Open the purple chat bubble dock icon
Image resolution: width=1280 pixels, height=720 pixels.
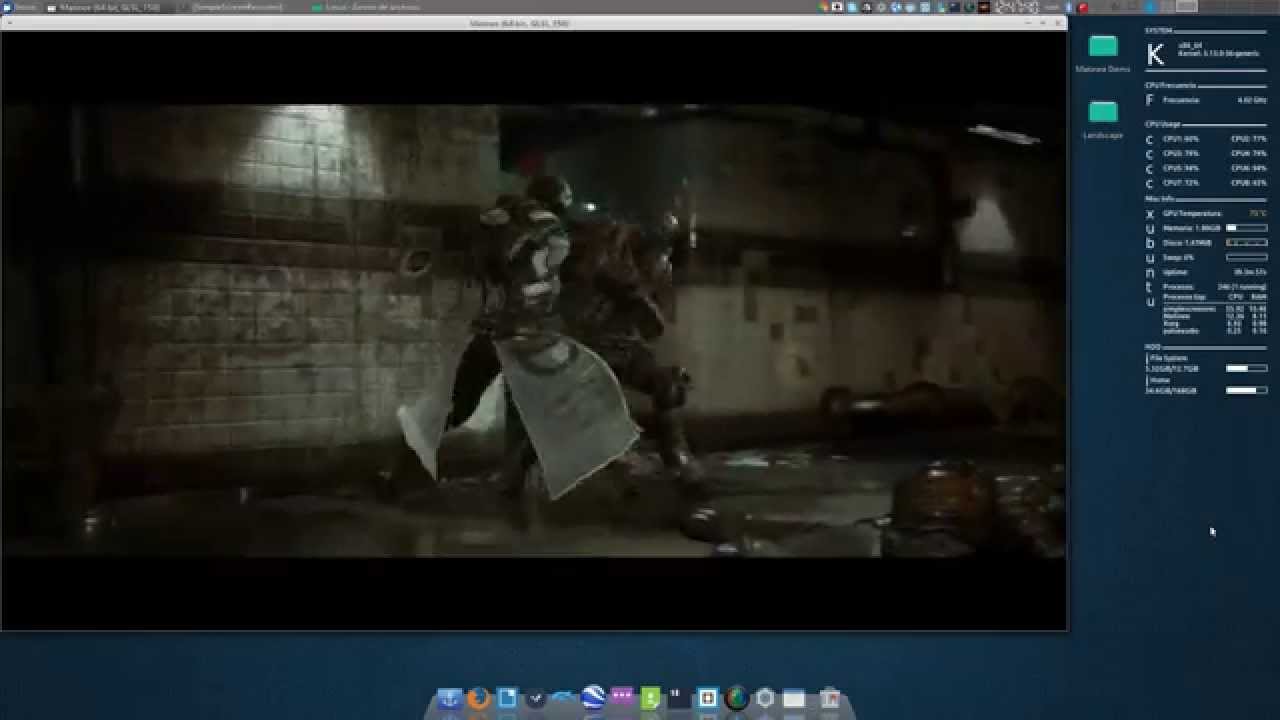point(622,698)
